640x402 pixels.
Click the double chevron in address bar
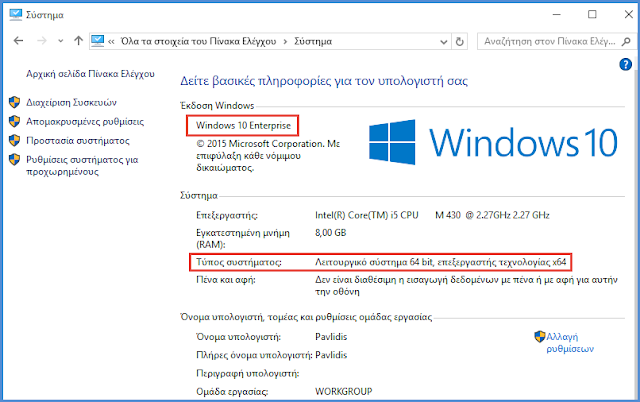click(x=111, y=42)
